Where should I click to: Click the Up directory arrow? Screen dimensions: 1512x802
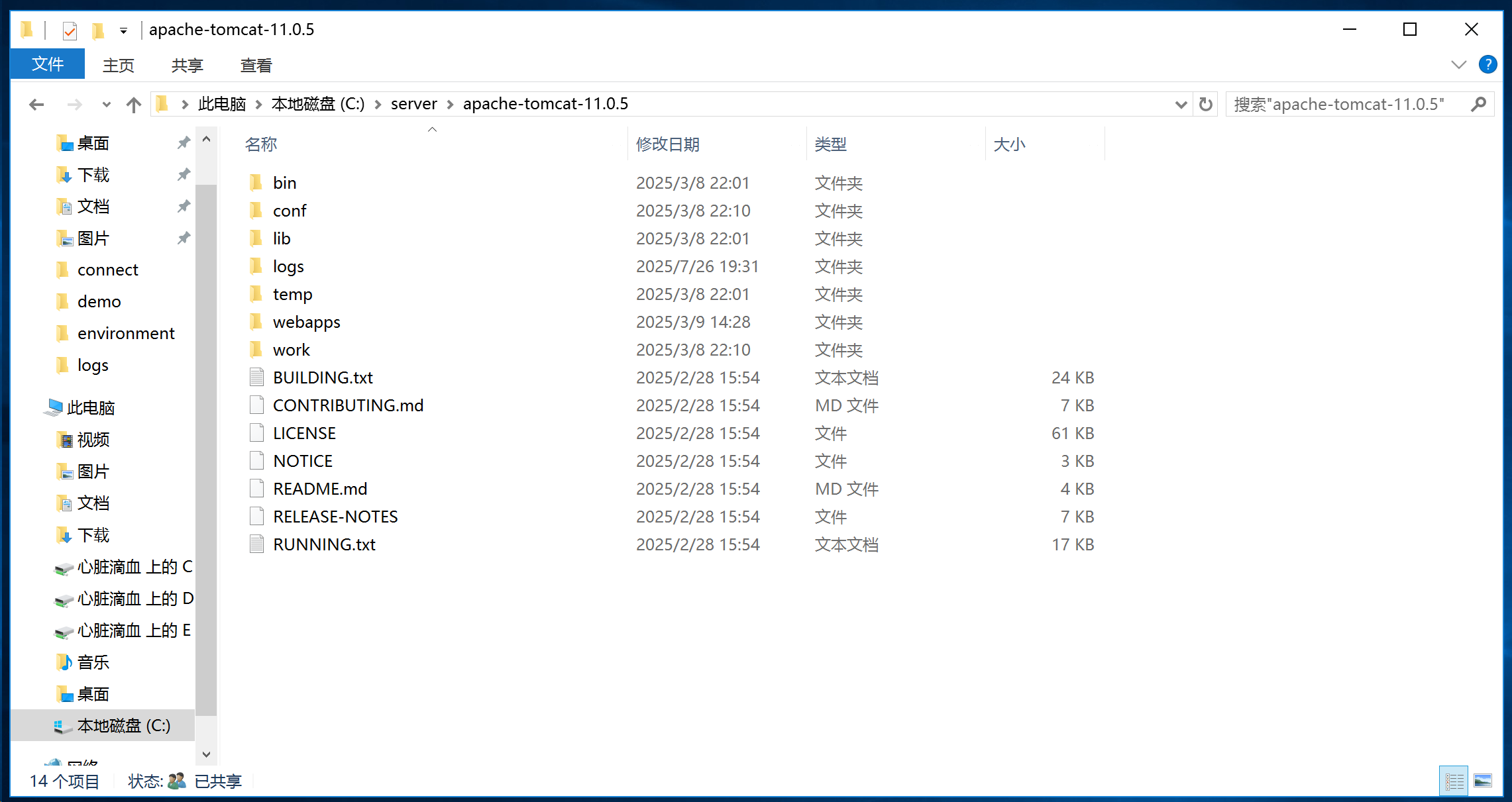click(134, 105)
